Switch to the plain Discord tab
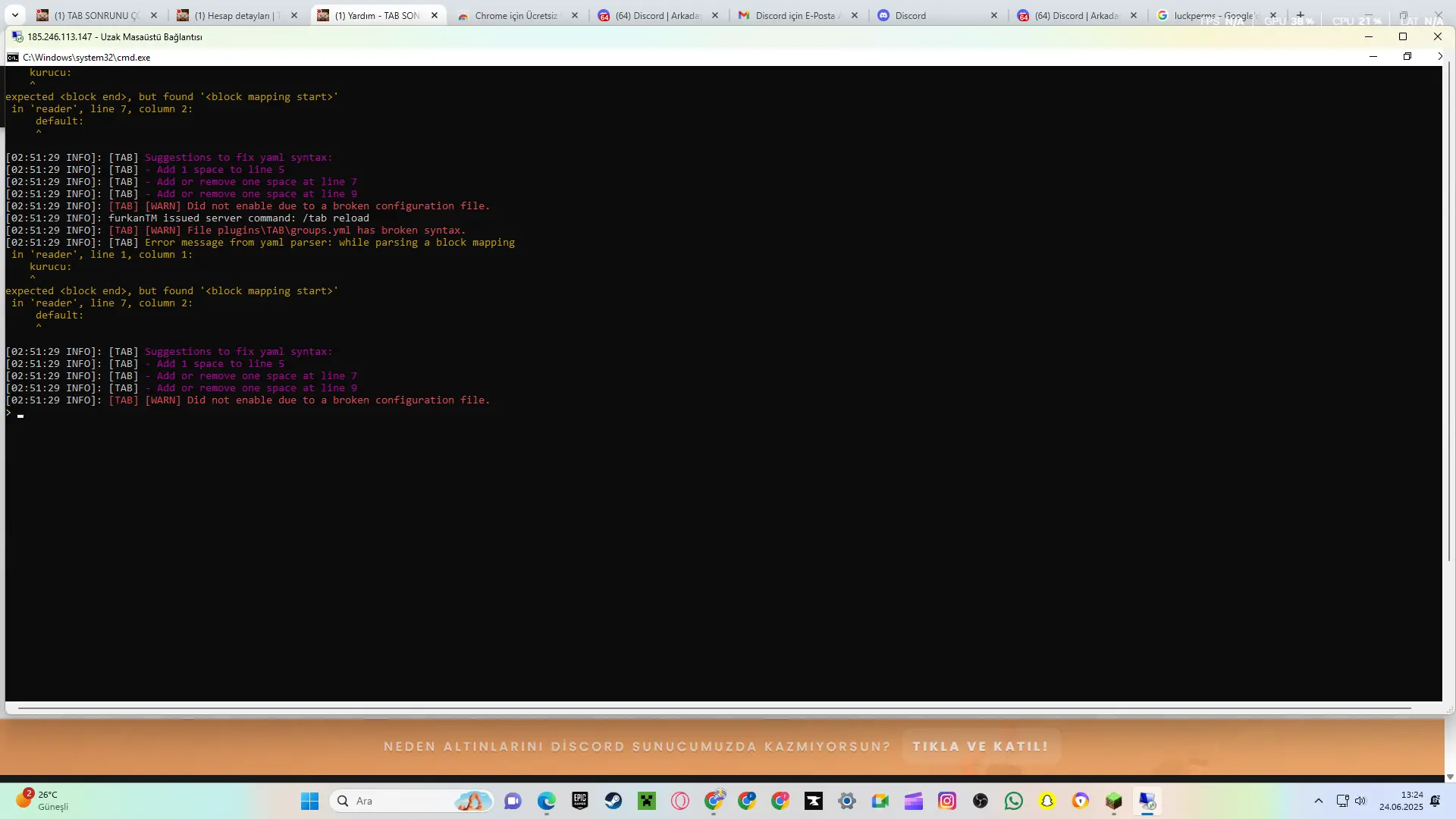The image size is (1456, 819). pyautogui.click(x=939, y=15)
